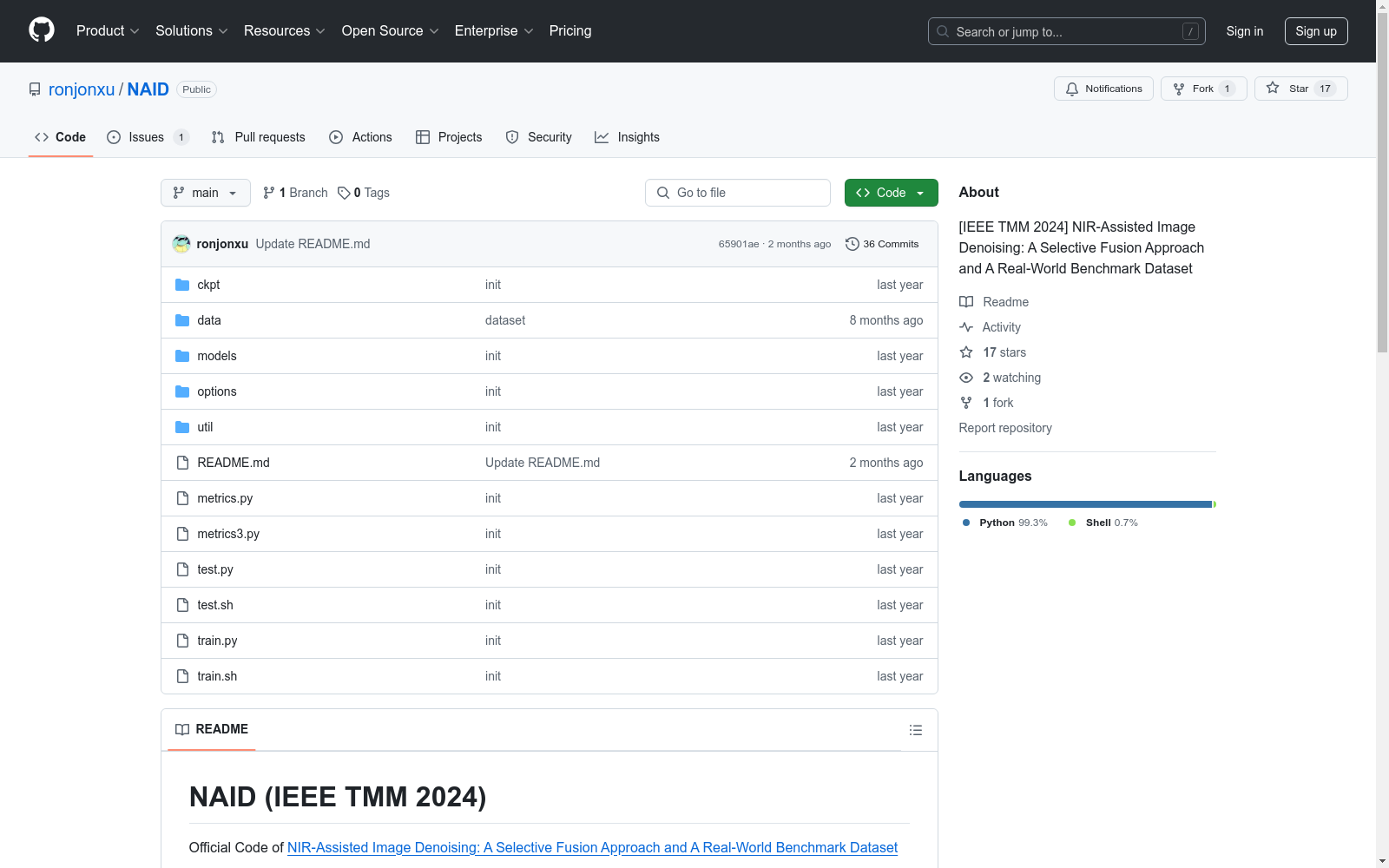Select the Code tab
Image resolution: width=1389 pixels, height=868 pixels.
tap(61, 137)
